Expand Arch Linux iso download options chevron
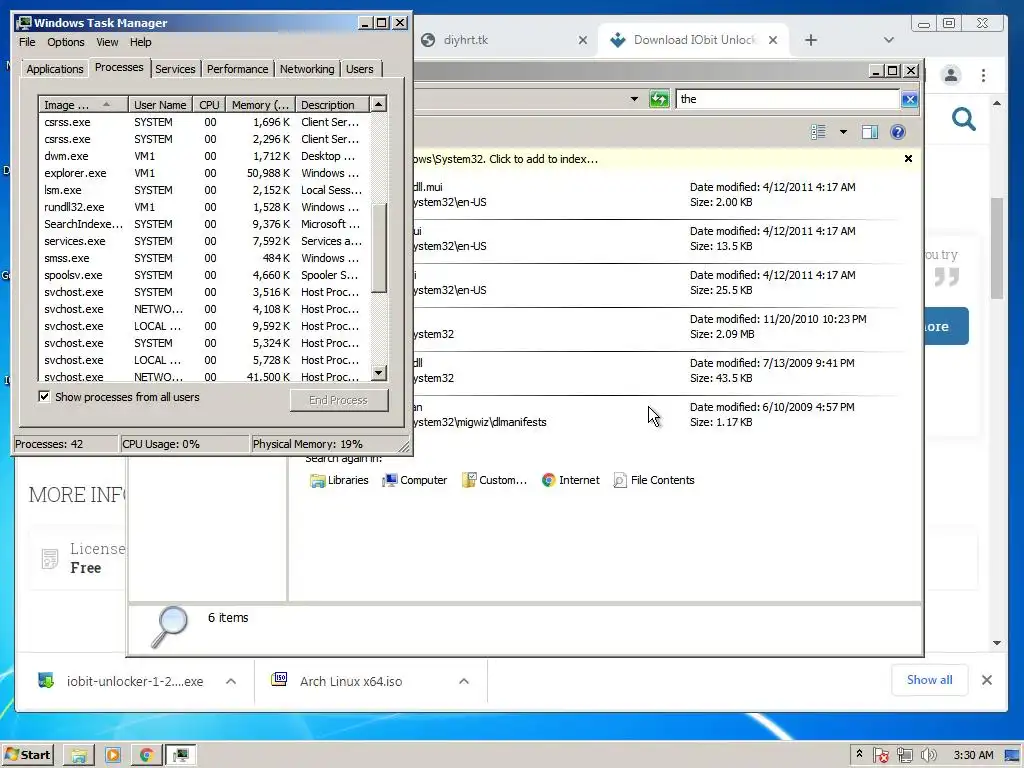1024x768 pixels. click(464, 681)
